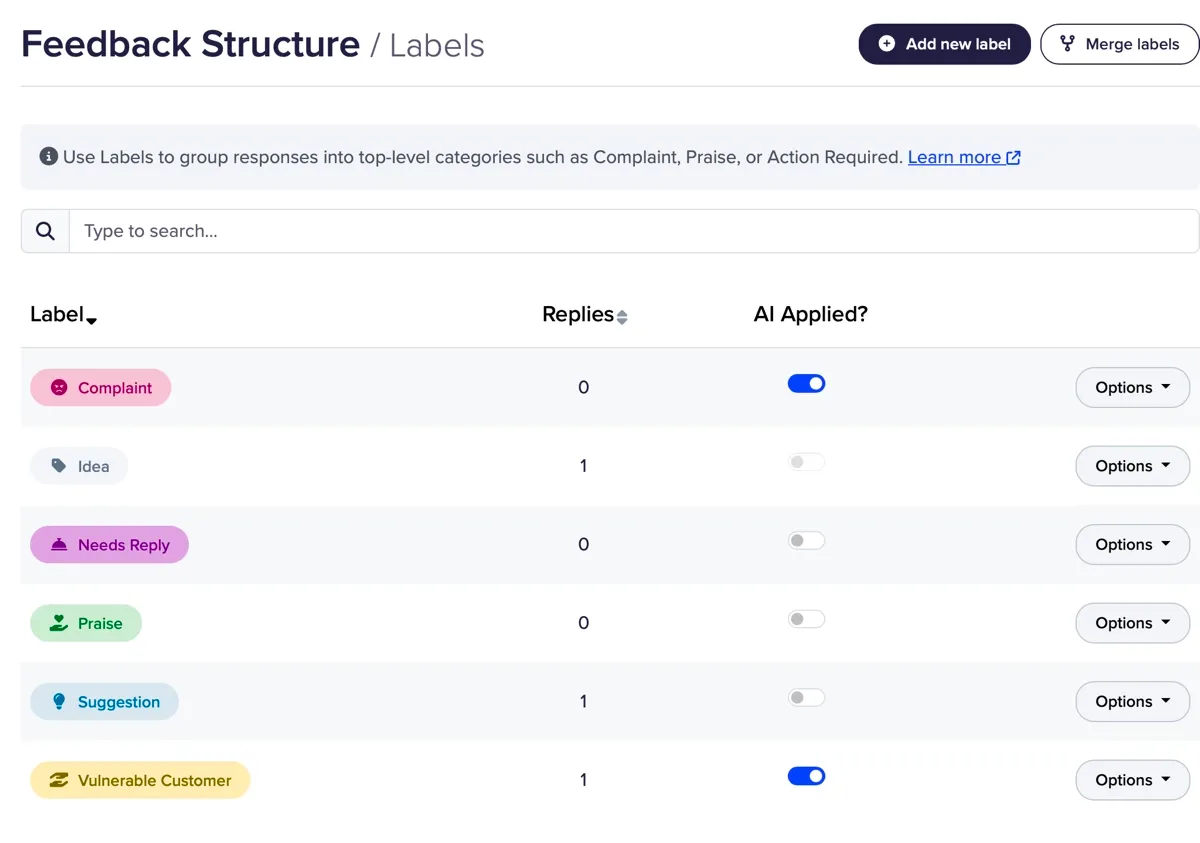
Task: Select the lightbulb icon on Suggestion
Action: coord(58,701)
